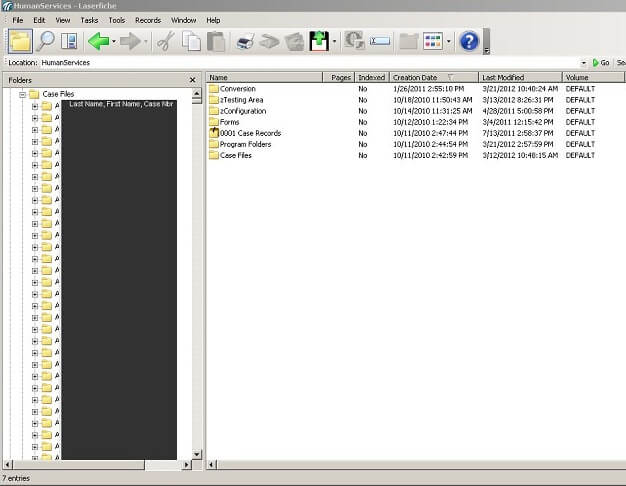Screen dimensions: 626x486
Task: Click the folder tree scroll-up arrow
Action: pos(197,93)
